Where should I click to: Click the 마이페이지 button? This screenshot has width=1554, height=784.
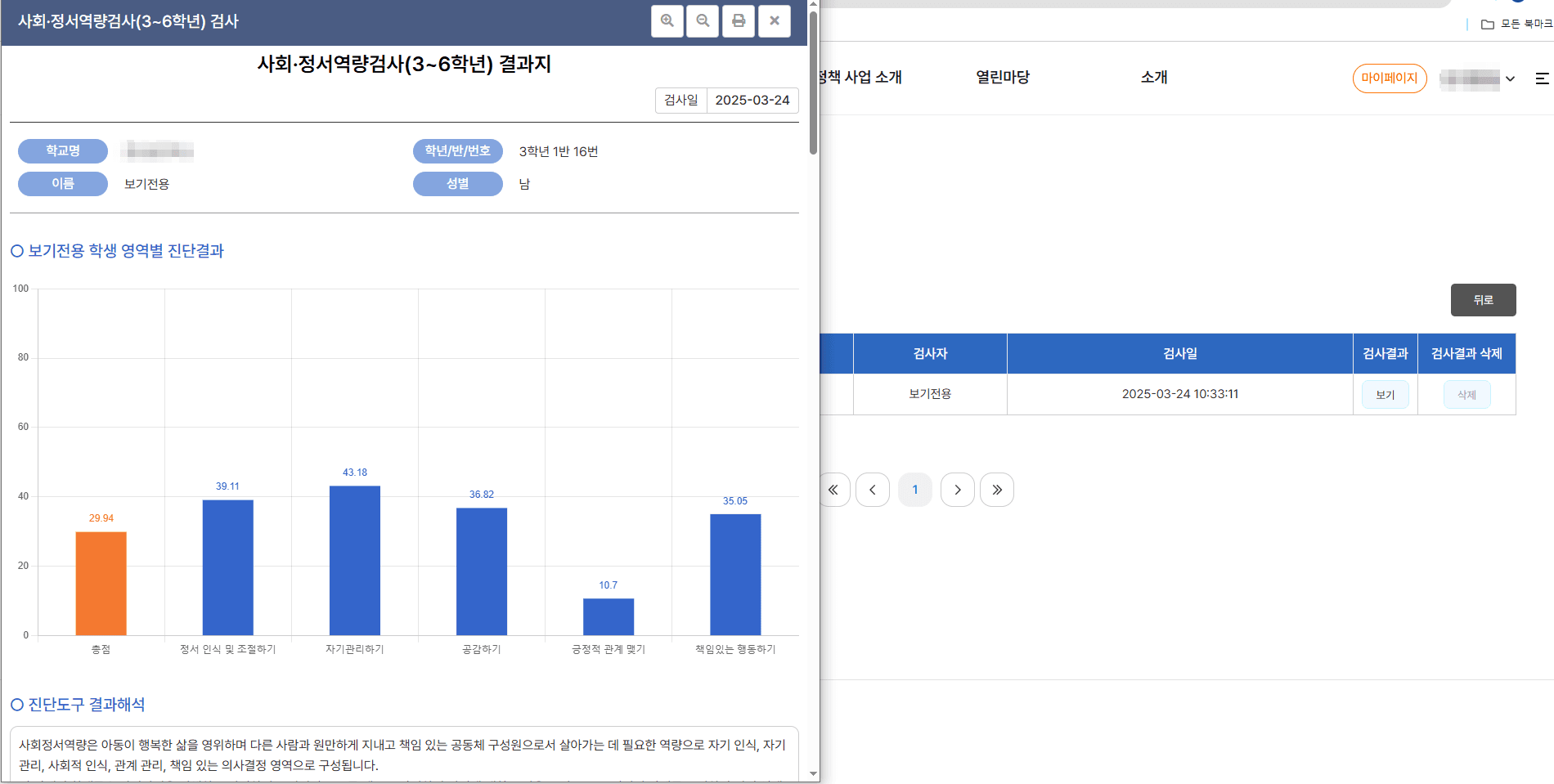1390,78
